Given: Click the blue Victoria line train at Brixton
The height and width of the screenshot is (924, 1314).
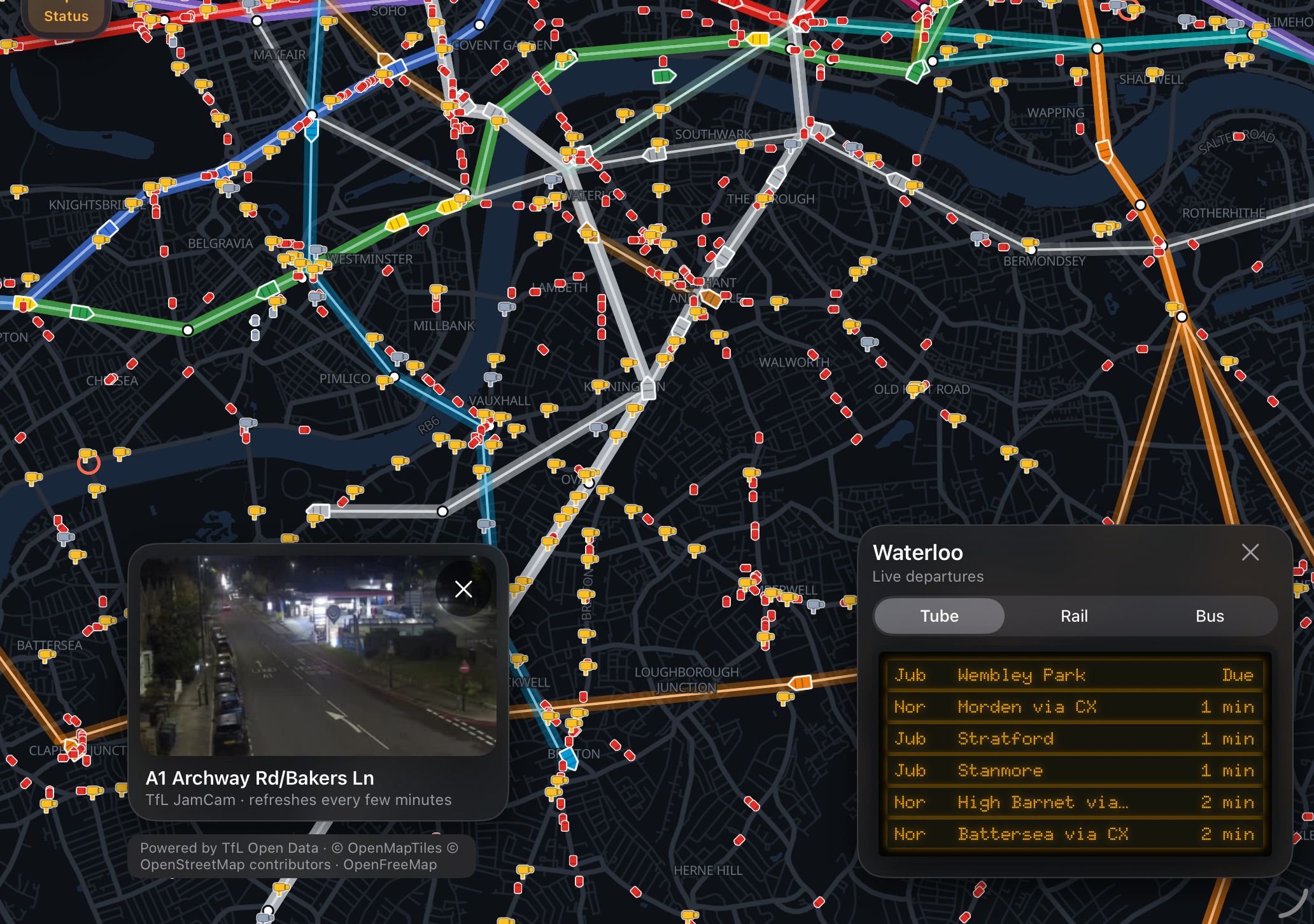Looking at the screenshot, I should click(x=568, y=759).
